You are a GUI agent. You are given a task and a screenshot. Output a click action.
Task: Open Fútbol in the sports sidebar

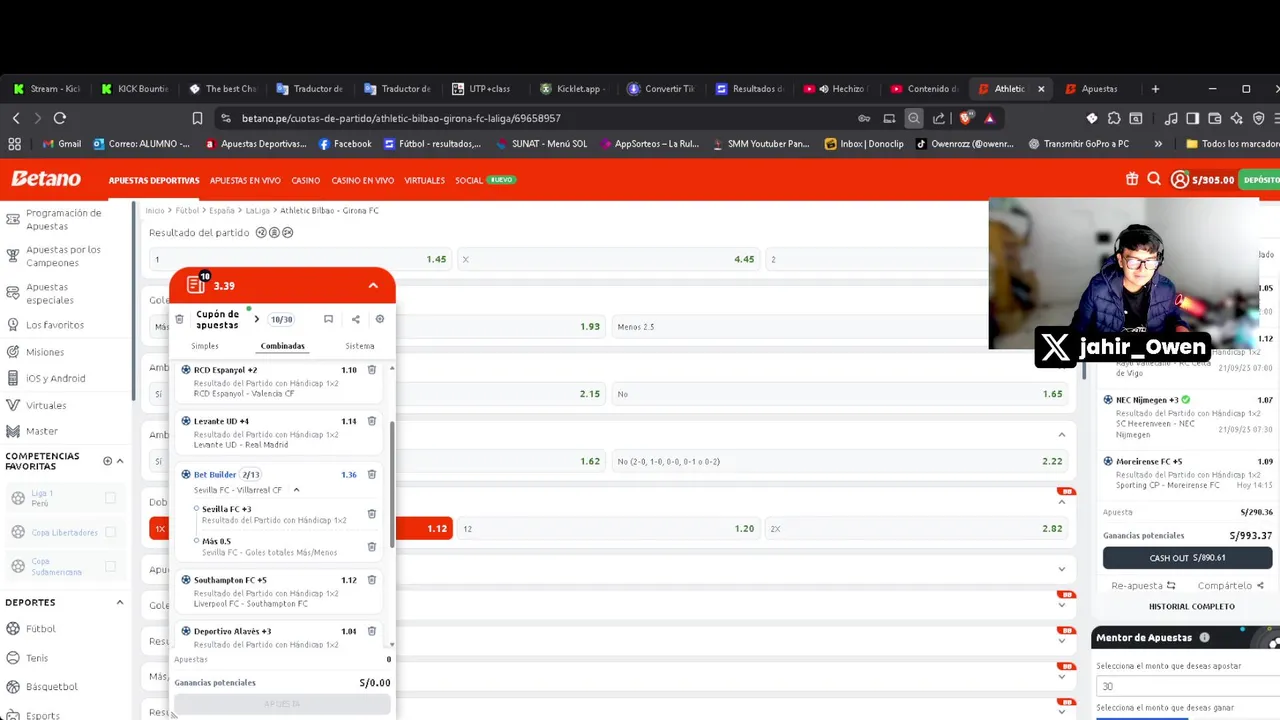[x=41, y=629]
